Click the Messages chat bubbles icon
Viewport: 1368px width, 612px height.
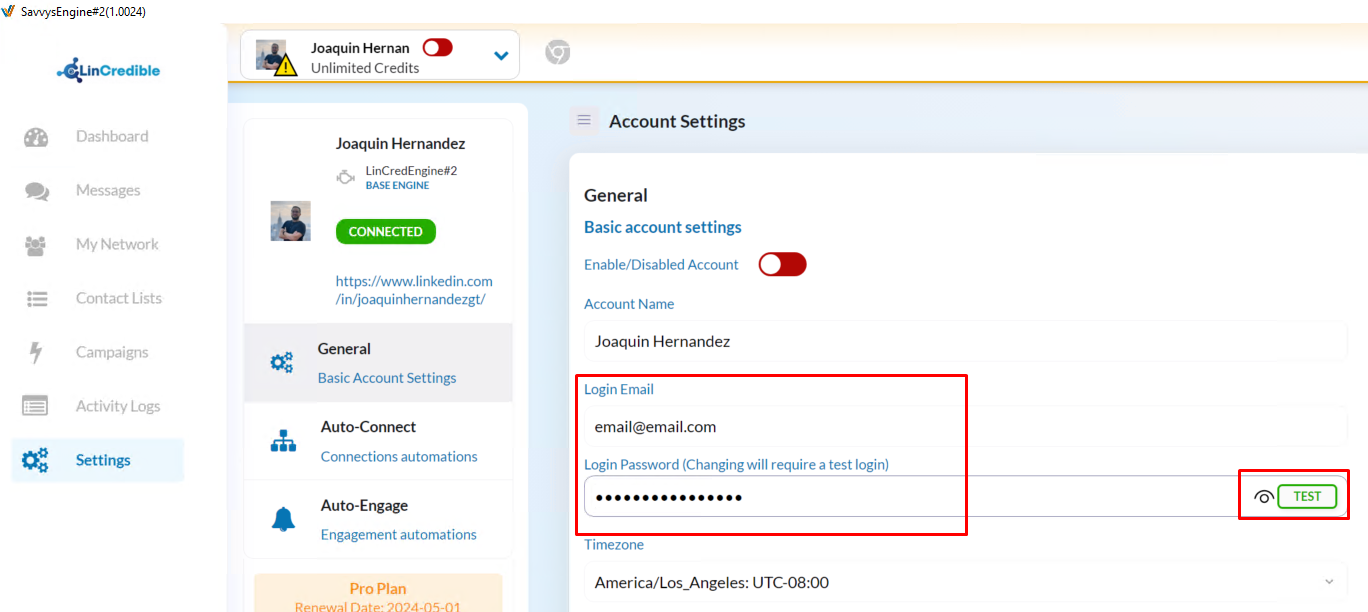37,191
